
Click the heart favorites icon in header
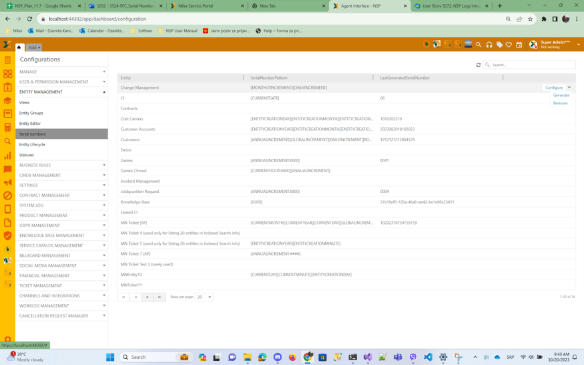(509, 45)
